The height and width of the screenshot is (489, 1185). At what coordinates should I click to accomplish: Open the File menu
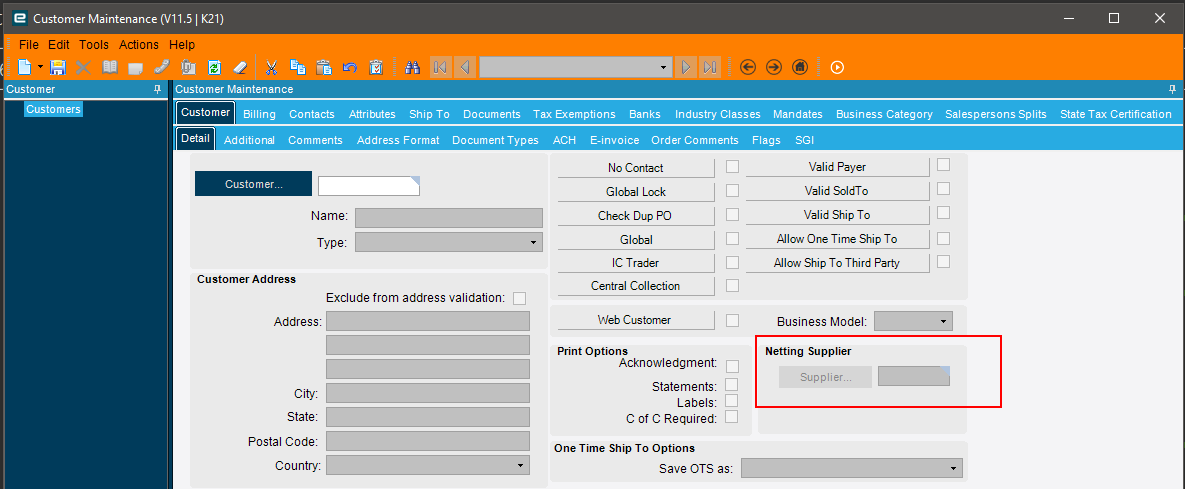click(x=29, y=45)
